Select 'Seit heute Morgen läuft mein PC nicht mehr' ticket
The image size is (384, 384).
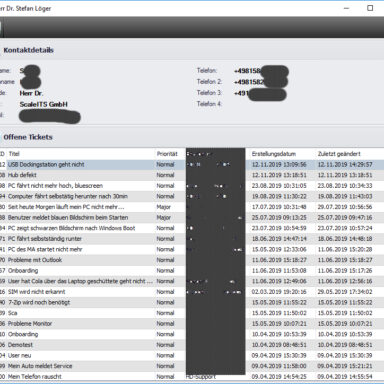192,207
